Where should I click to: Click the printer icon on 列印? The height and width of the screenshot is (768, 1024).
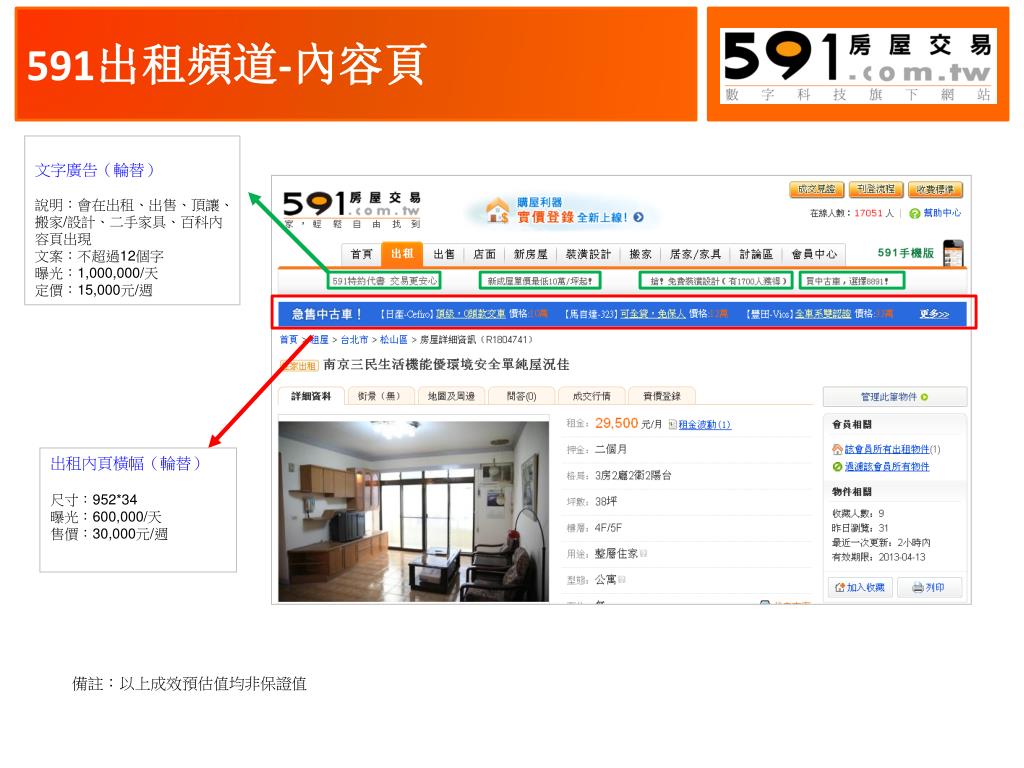pos(918,588)
